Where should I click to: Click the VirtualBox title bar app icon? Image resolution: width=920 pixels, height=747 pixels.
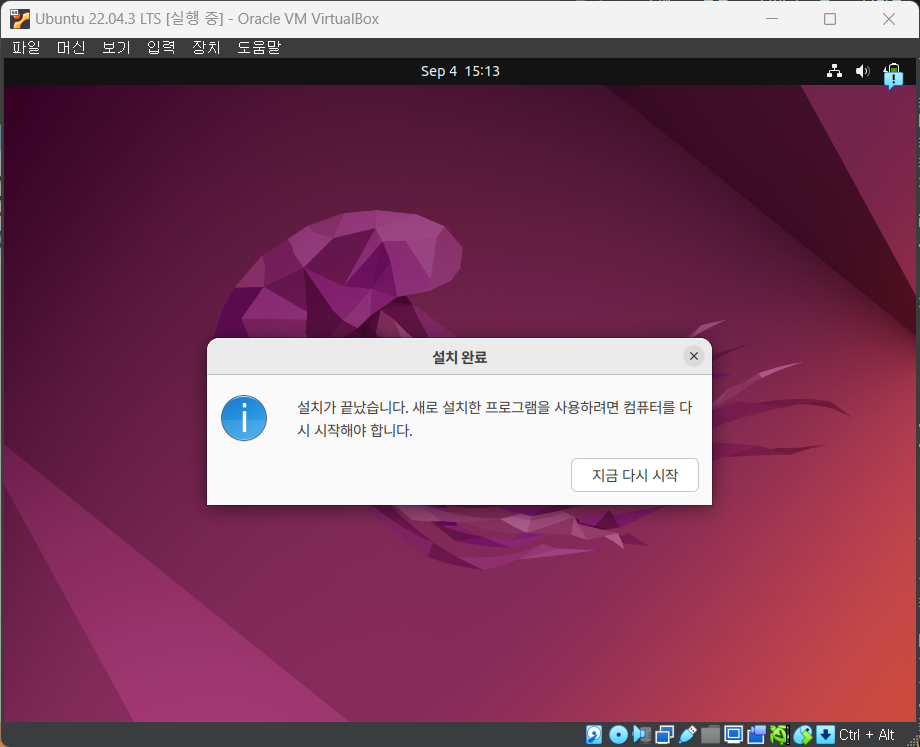click(x=20, y=19)
